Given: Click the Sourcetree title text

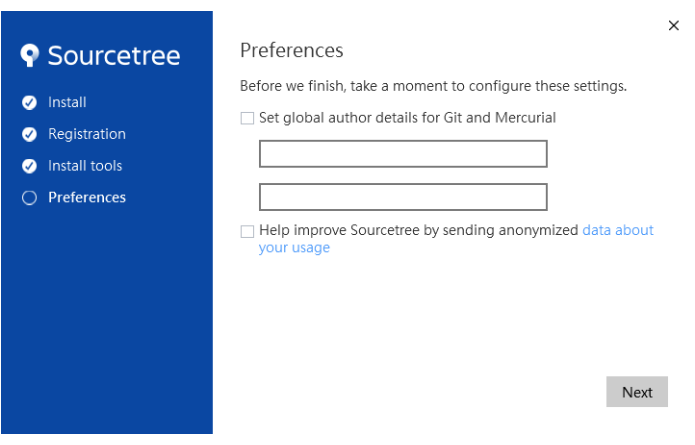Looking at the screenshot, I should 114,56.
